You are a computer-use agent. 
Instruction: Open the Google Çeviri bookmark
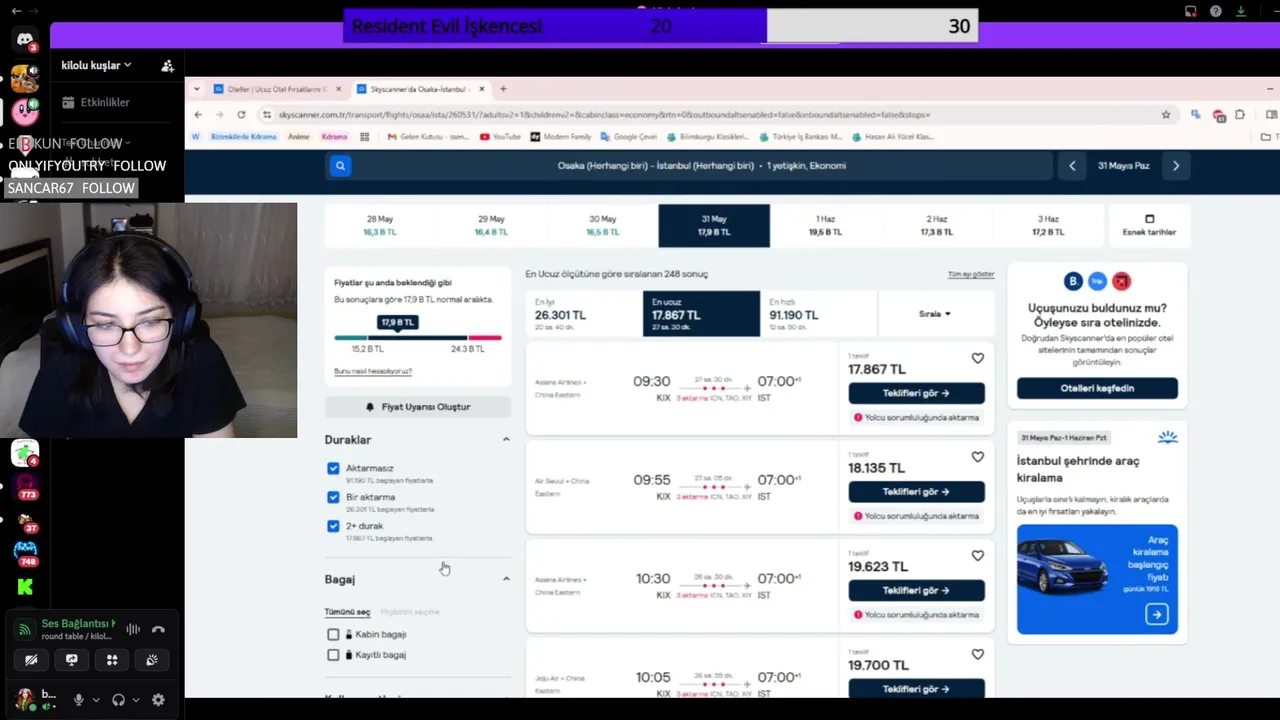click(629, 136)
